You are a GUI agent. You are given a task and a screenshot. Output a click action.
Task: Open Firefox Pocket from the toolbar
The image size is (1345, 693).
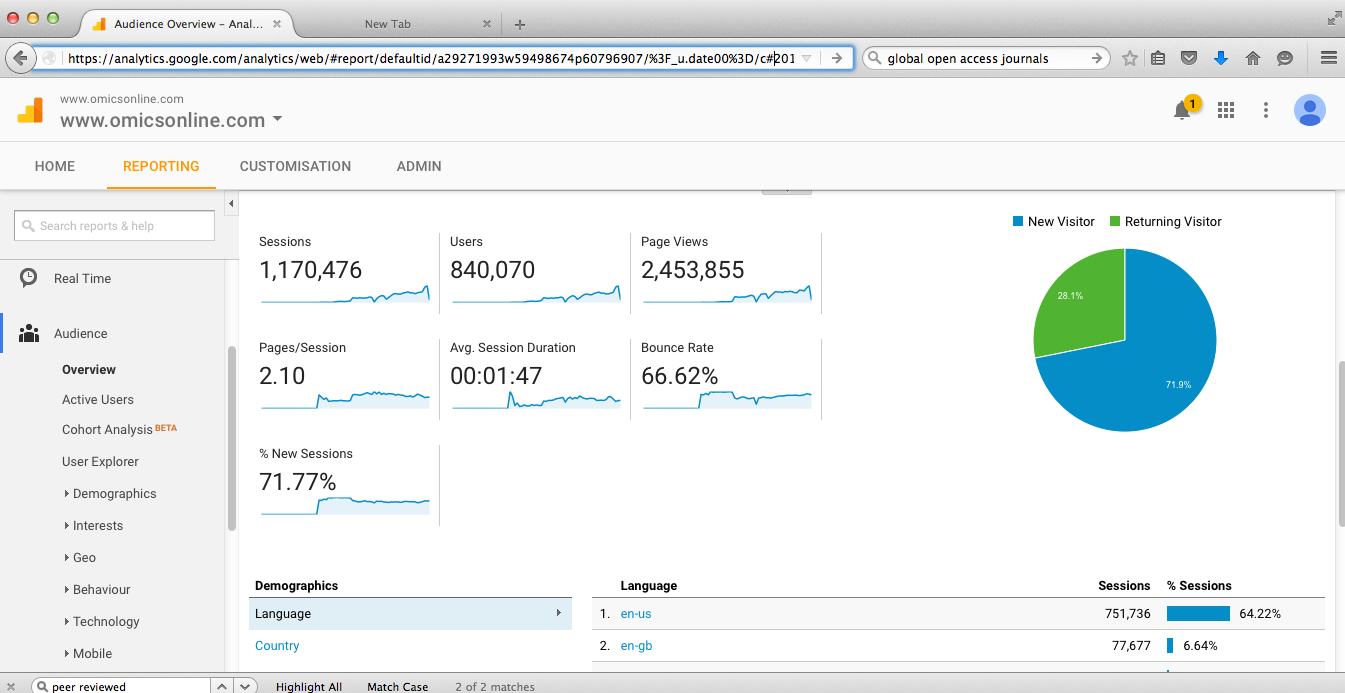coord(1189,58)
